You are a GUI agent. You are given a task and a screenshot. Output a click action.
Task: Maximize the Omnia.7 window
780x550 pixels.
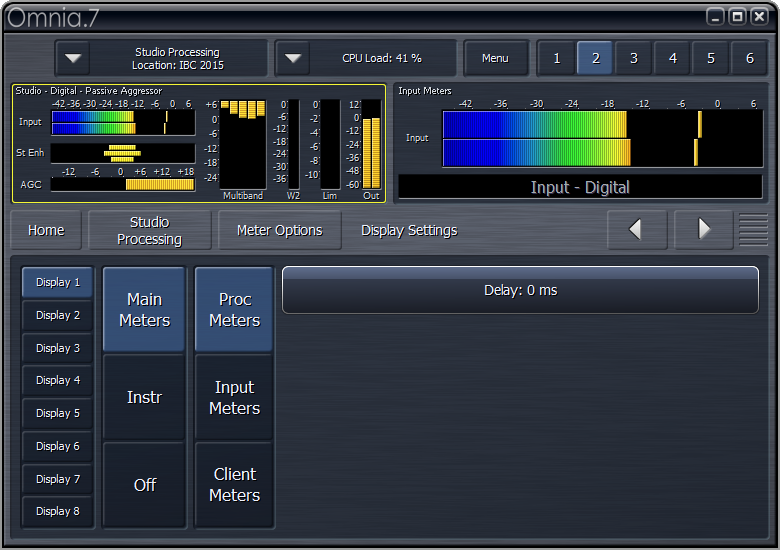(737, 17)
